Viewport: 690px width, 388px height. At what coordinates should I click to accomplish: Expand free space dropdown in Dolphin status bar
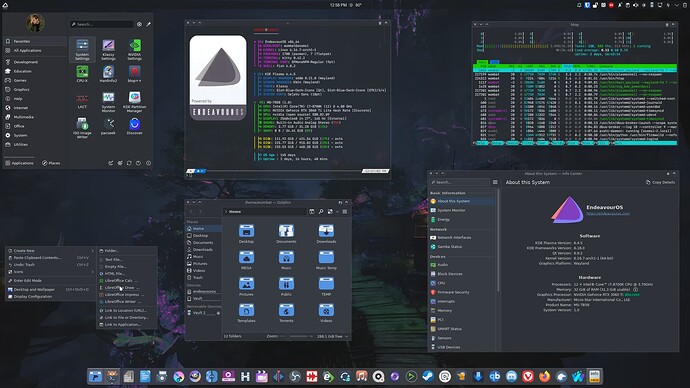coord(346,336)
